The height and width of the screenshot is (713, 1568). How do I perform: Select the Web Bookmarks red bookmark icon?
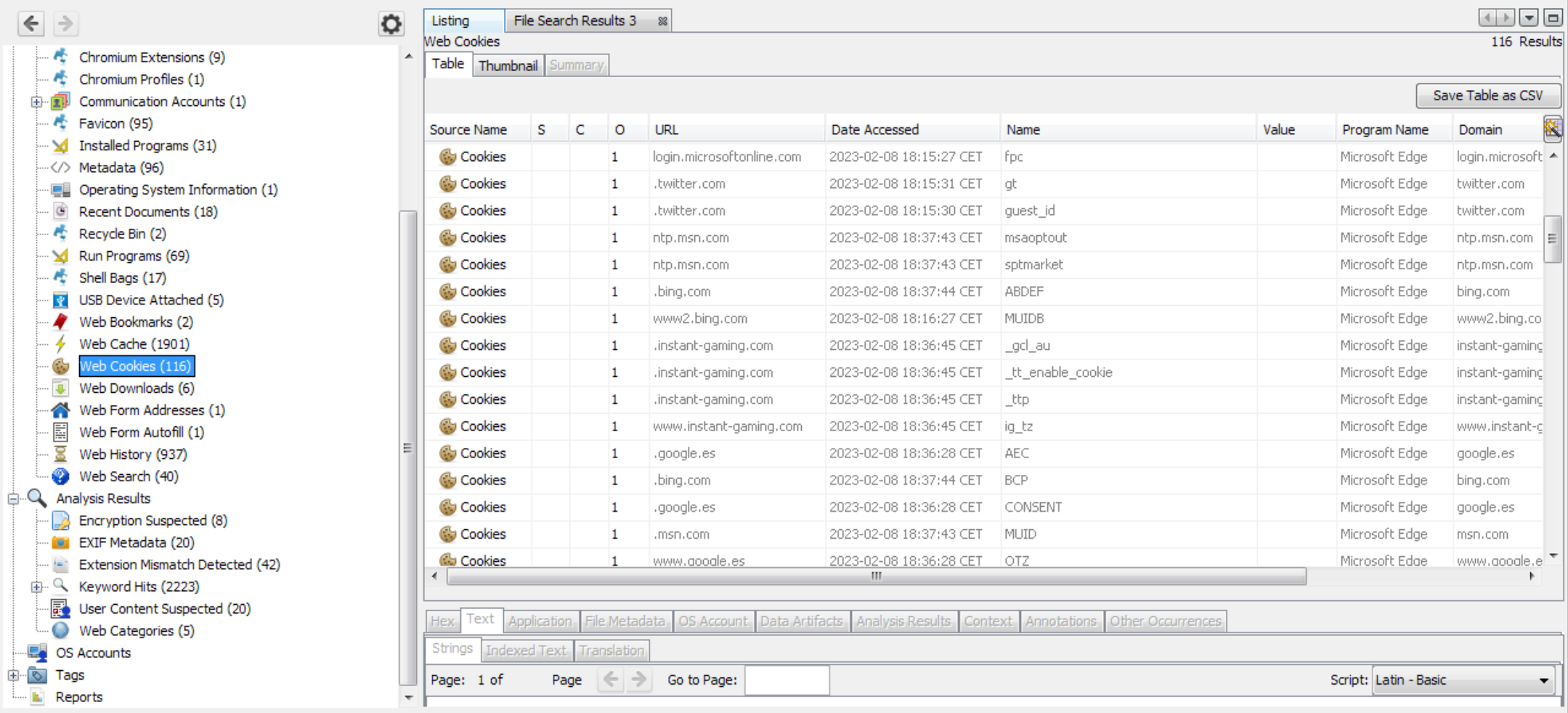pyautogui.click(x=61, y=322)
